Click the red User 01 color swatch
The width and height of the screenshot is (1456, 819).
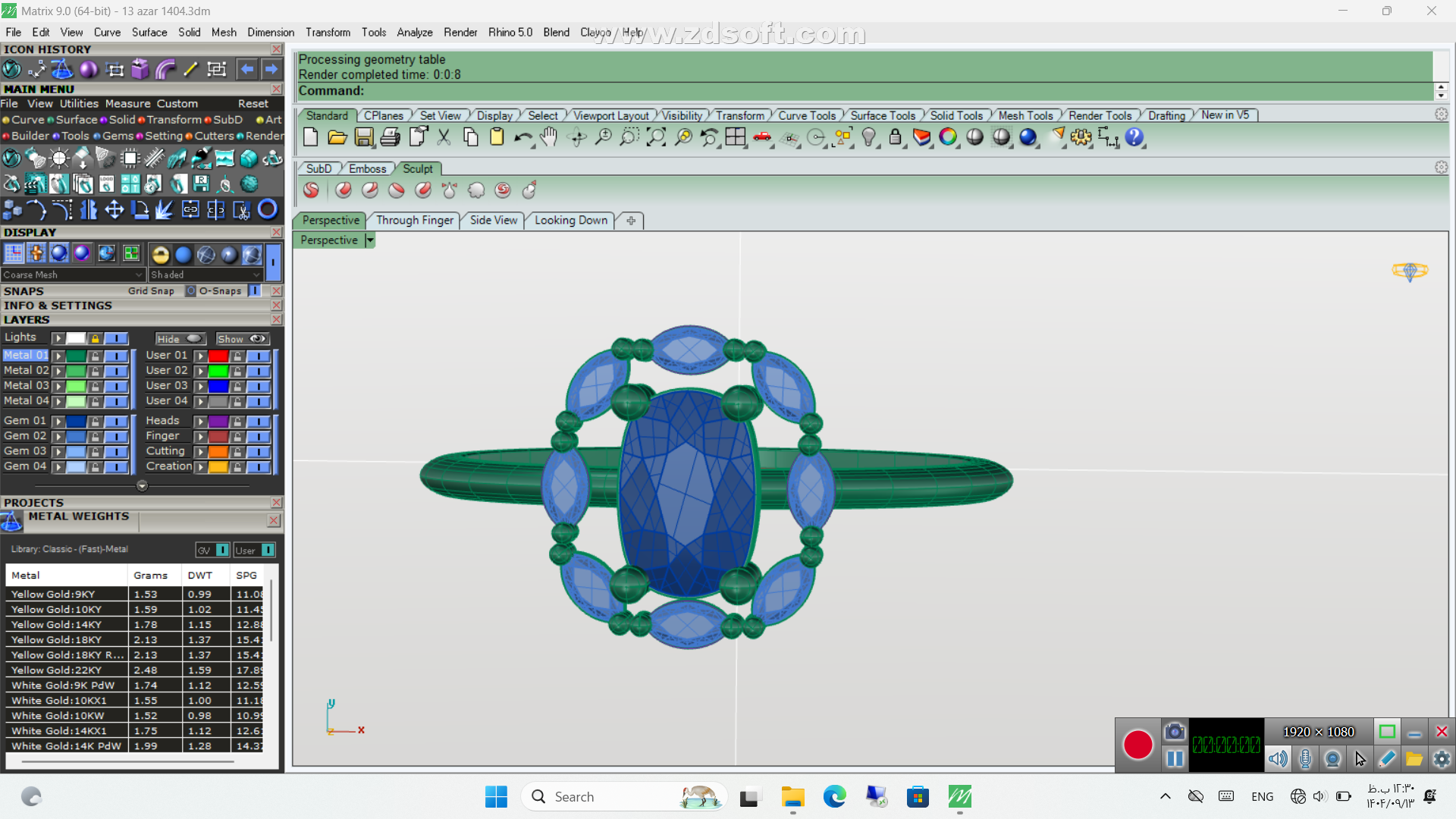click(x=218, y=356)
